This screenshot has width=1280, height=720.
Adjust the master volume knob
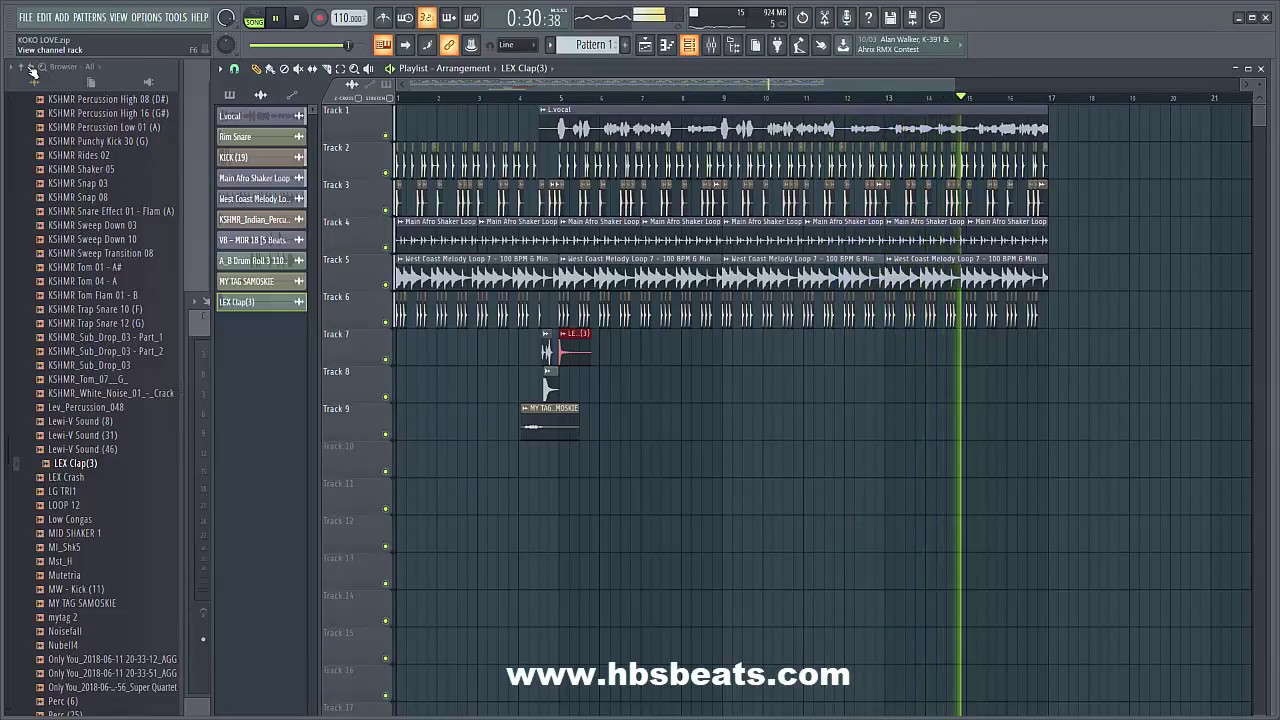(x=226, y=18)
